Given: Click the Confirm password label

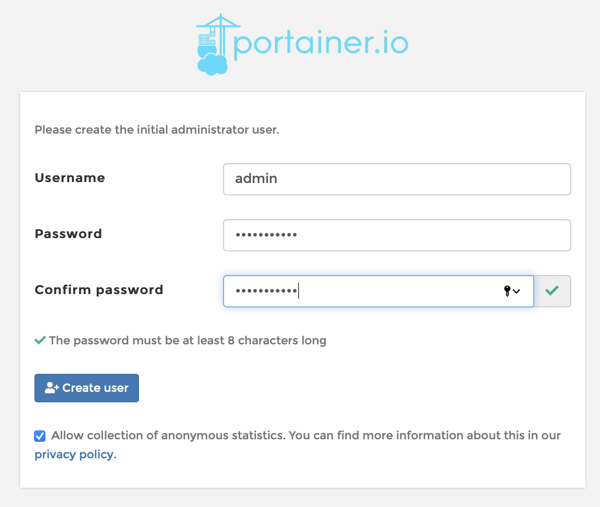Looking at the screenshot, I should [x=99, y=290].
